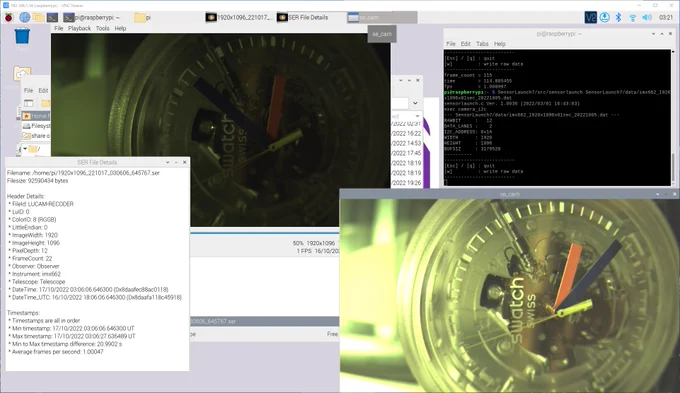Switch to the pi folder taskbar entry

(x=143, y=17)
